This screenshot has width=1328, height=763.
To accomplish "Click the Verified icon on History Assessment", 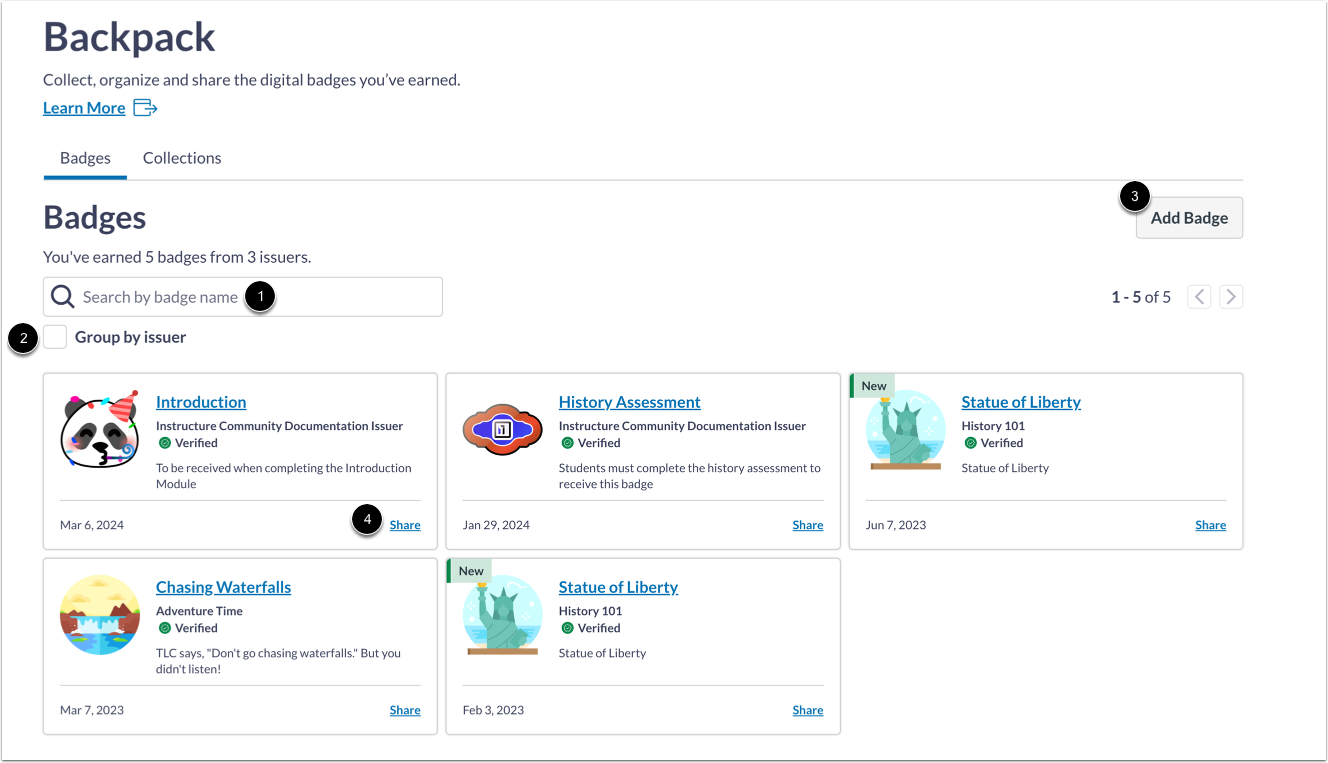I will pyautogui.click(x=567, y=443).
